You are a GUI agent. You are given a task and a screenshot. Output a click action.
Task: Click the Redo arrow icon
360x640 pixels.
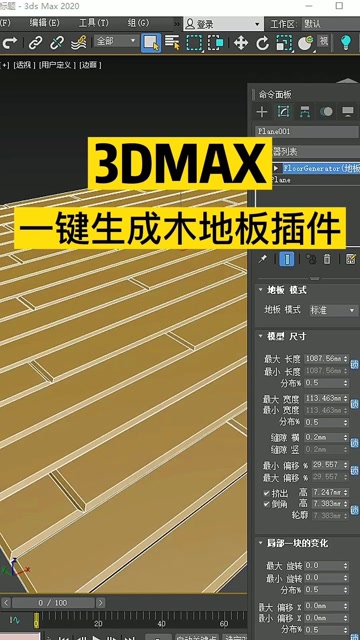(10, 43)
